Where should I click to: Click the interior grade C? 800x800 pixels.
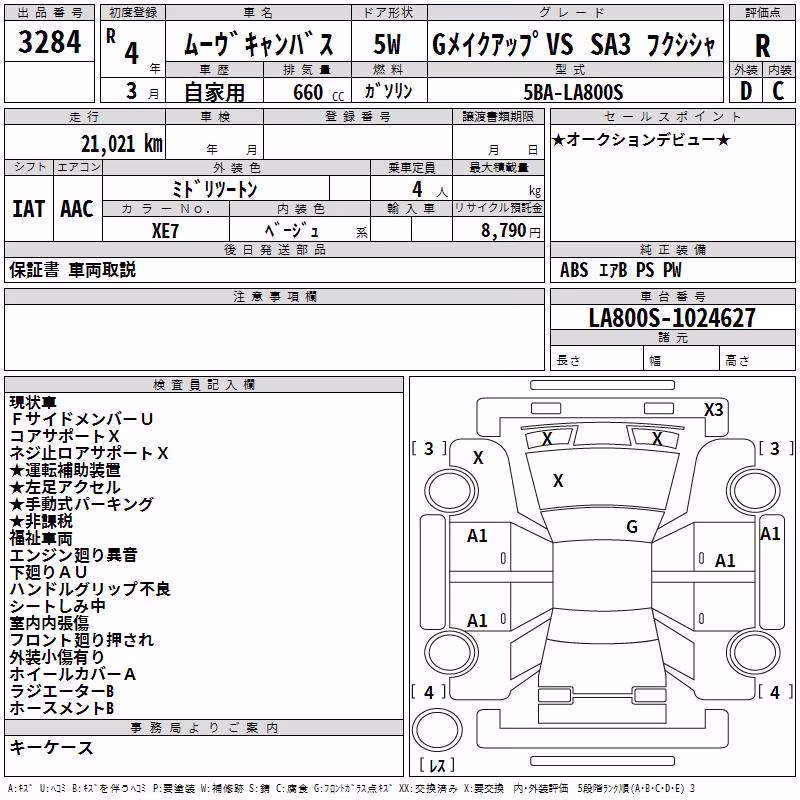(778, 91)
